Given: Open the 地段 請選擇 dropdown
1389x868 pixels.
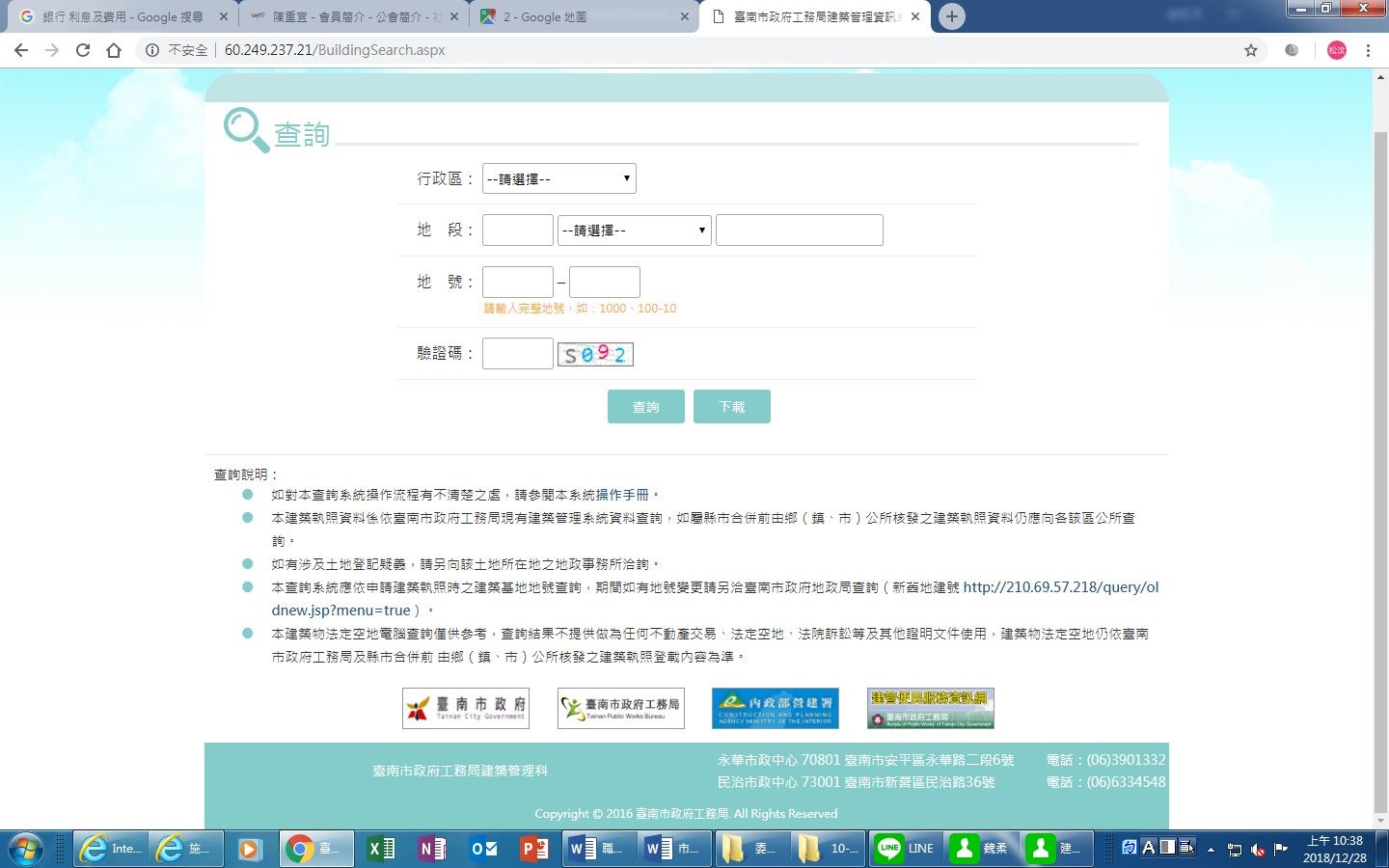Looking at the screenshot, I should click(635, 230).
